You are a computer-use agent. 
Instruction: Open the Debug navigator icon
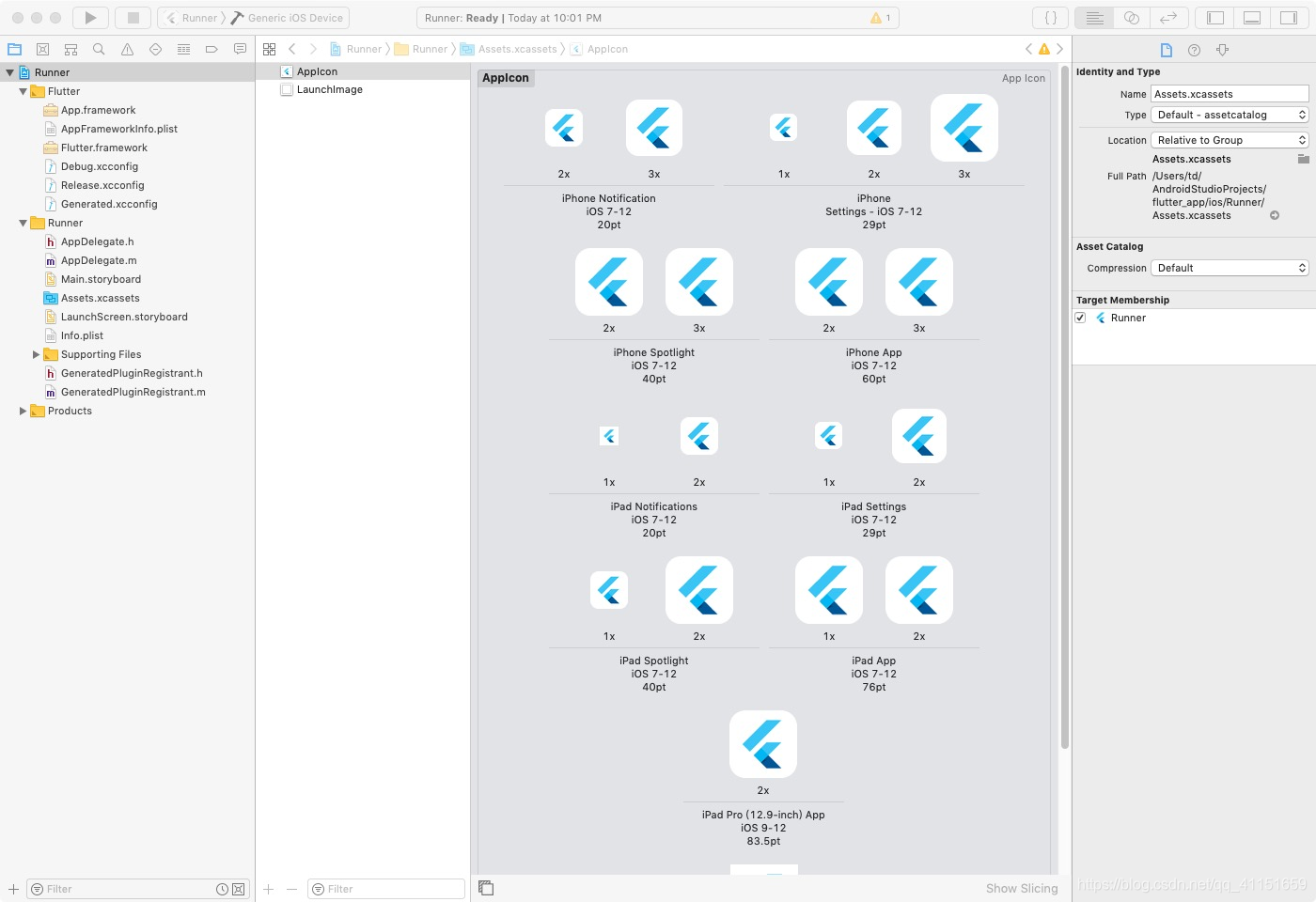[x=183, y=49]
